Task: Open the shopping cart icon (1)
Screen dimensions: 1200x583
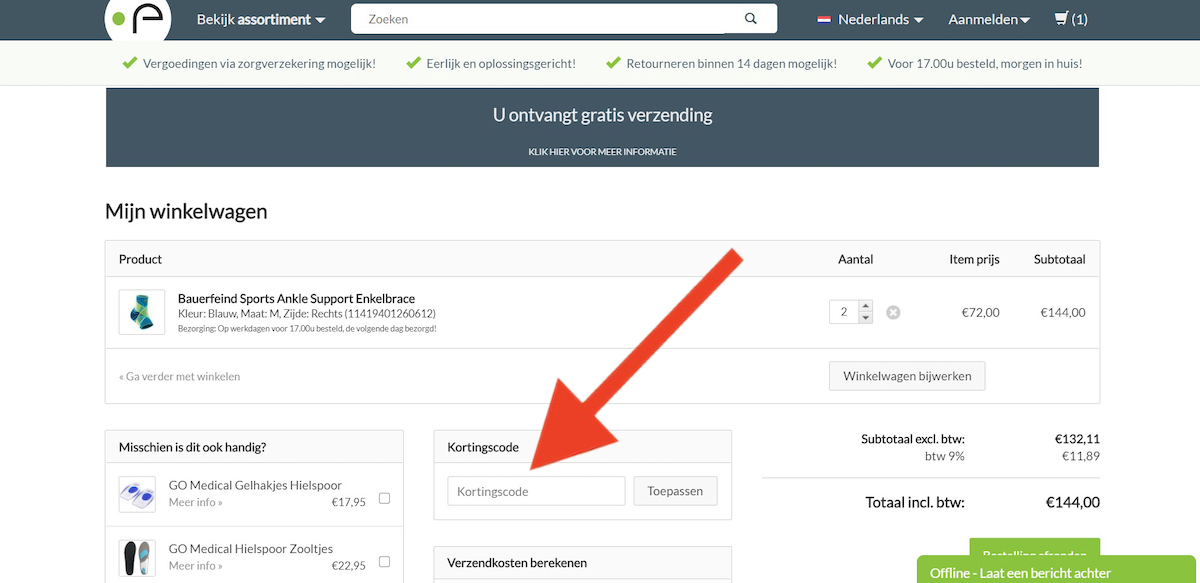Action: coord(1071,19)
